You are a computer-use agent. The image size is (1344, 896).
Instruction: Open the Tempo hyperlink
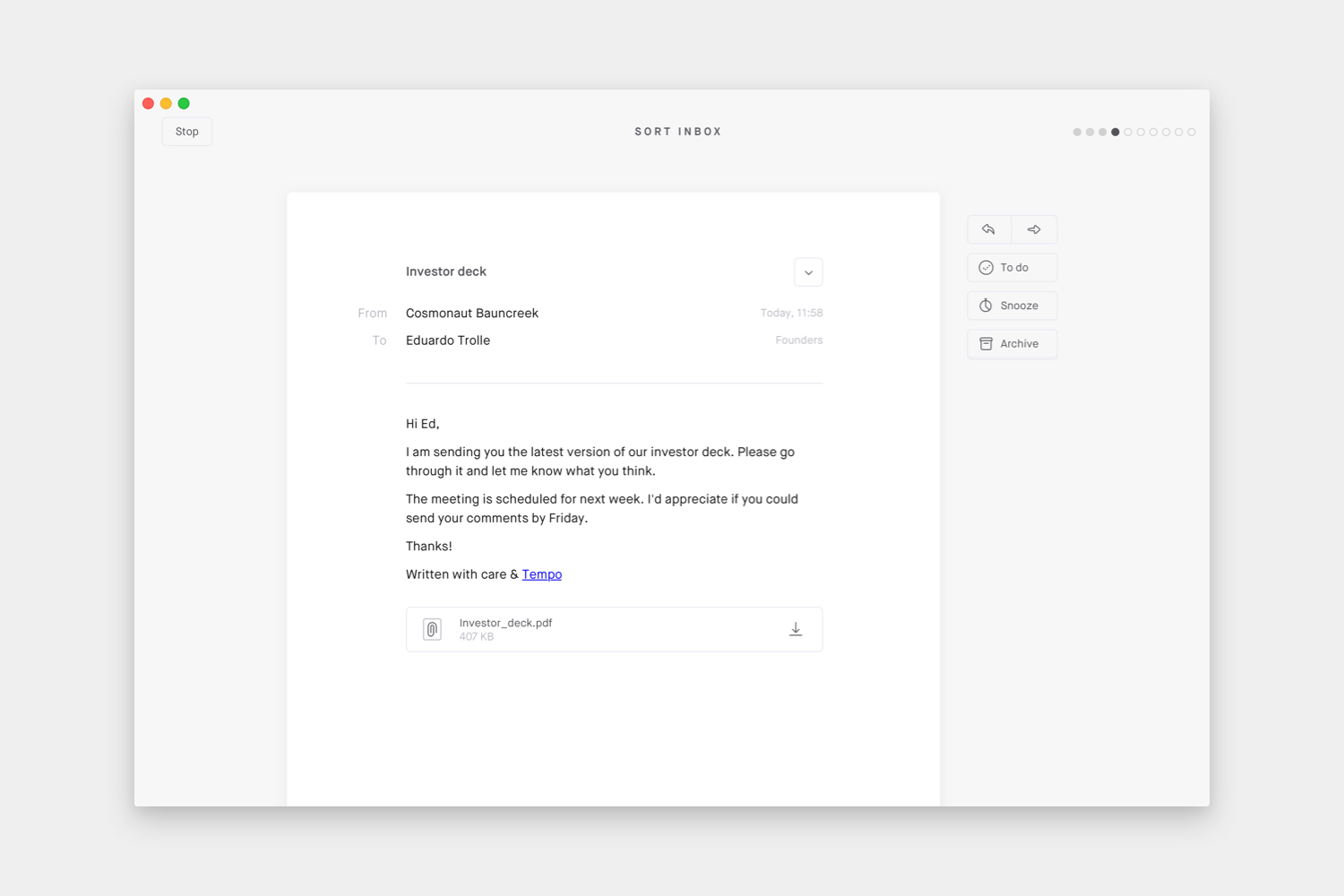[541, 574]
